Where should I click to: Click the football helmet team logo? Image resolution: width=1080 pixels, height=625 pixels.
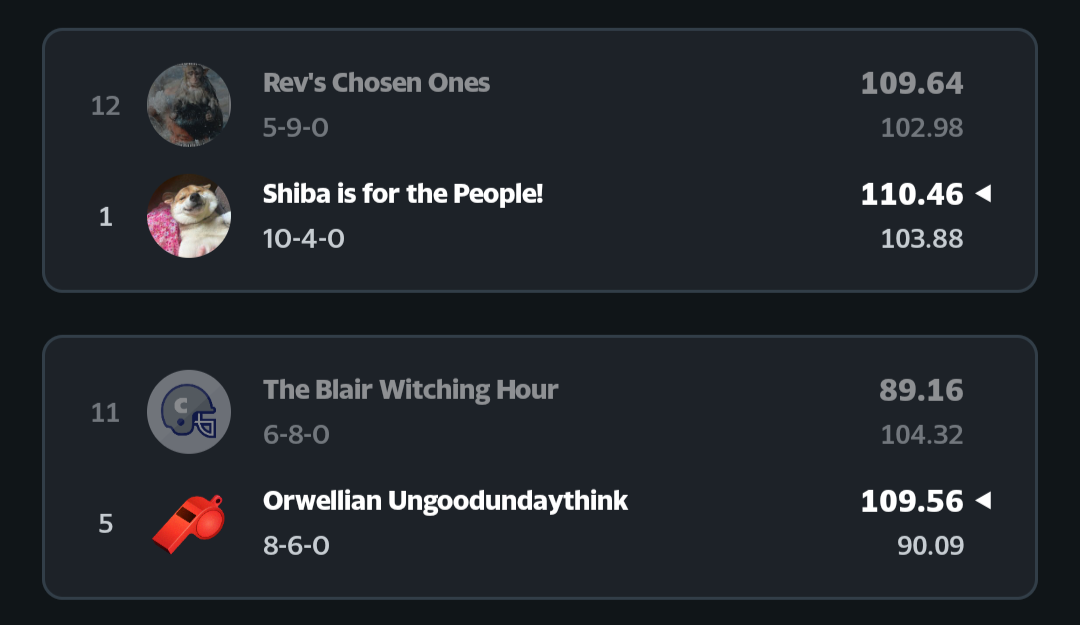click(x=189, y=412)
